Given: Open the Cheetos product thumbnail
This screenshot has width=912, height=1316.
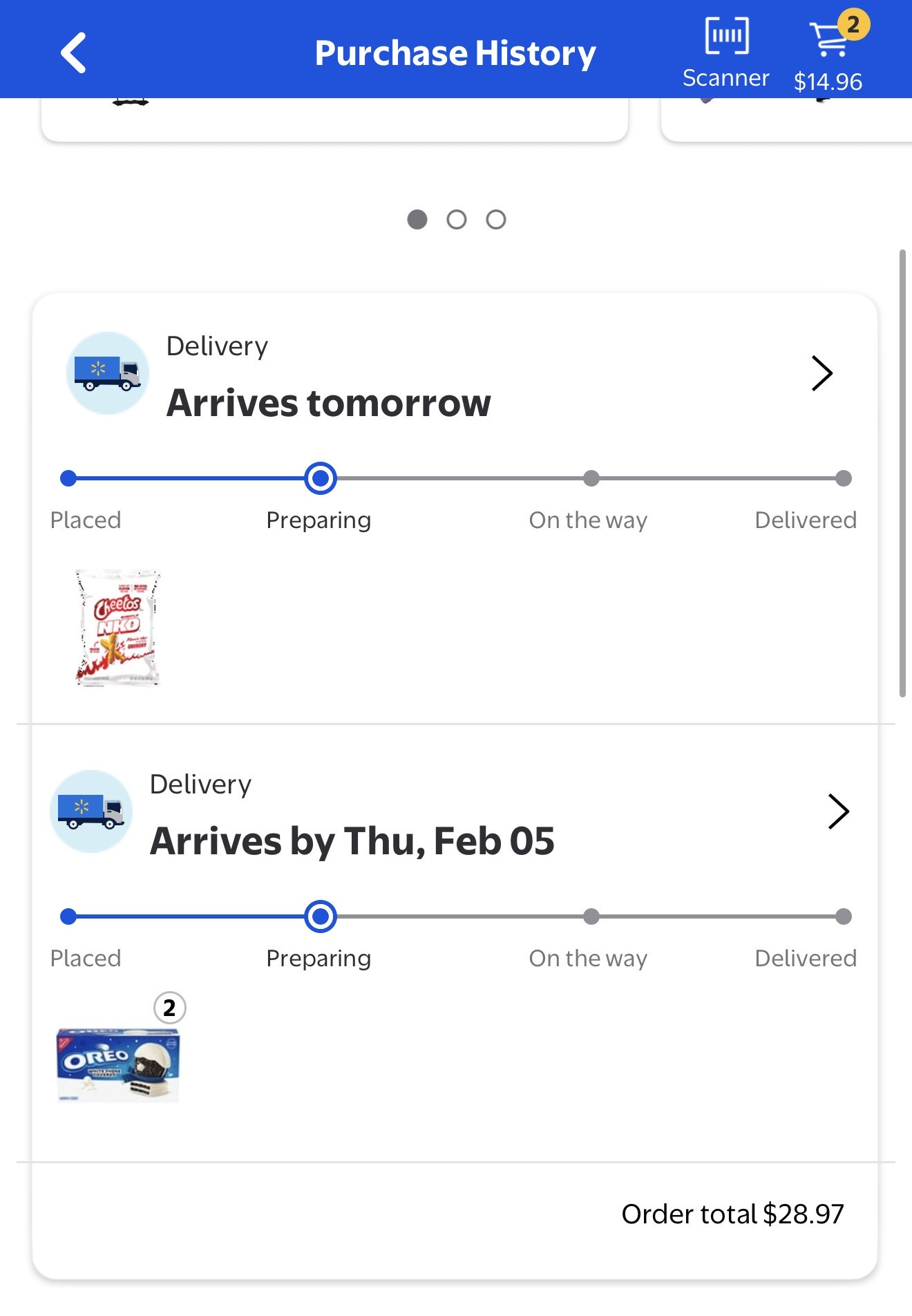Looking at the screenshot, I should 117,628.
